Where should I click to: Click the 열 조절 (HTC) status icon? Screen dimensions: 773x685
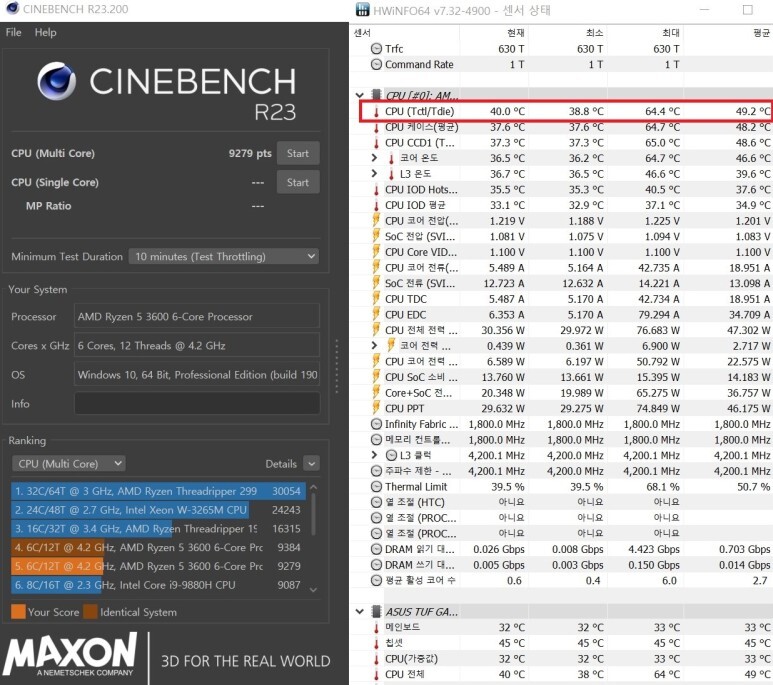(x=376, y=503)
